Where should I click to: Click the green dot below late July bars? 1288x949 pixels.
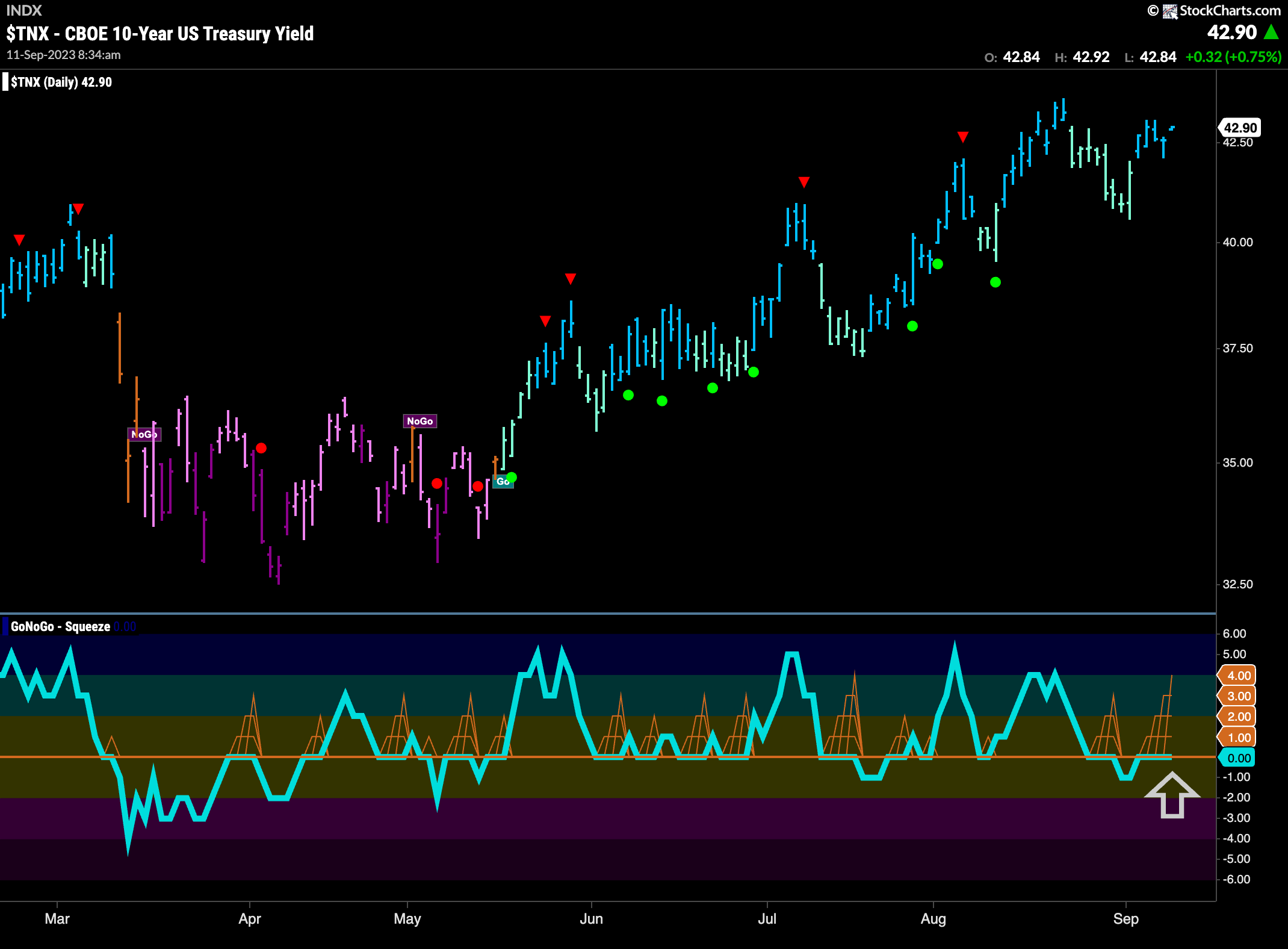(912, 326)
